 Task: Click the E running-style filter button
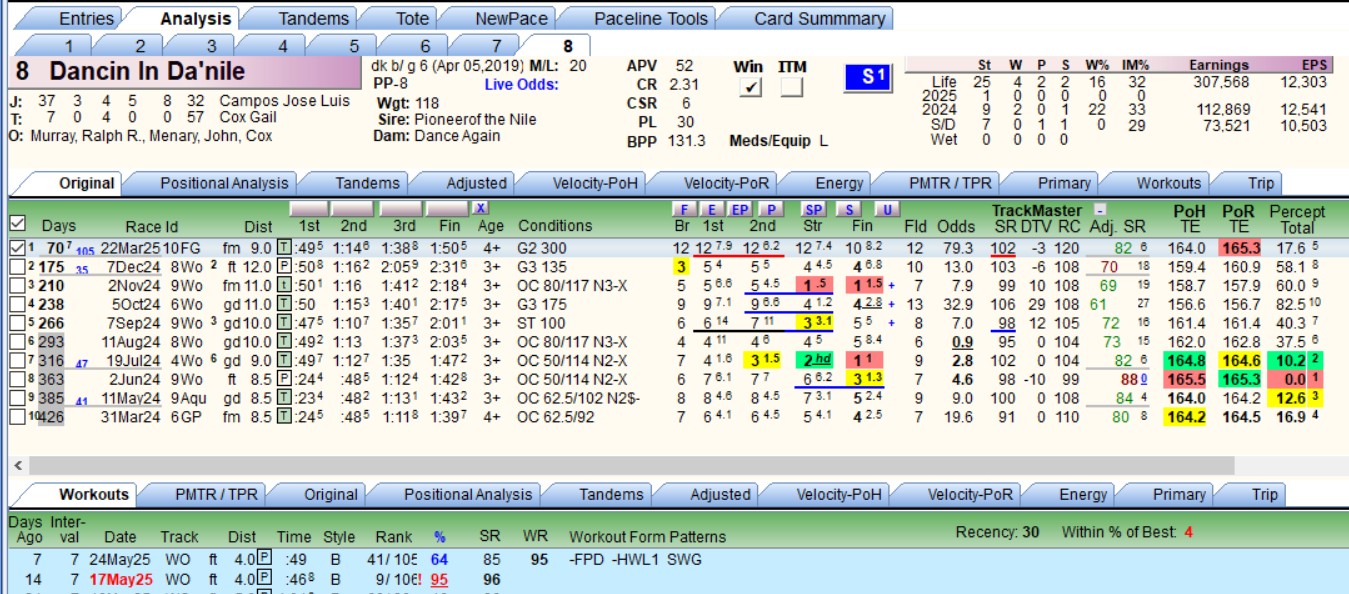coord(711,209)
